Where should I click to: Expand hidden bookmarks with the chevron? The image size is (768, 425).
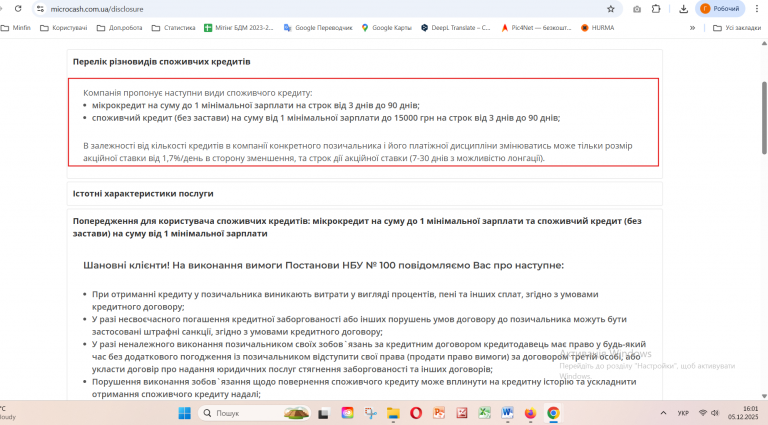692,28
